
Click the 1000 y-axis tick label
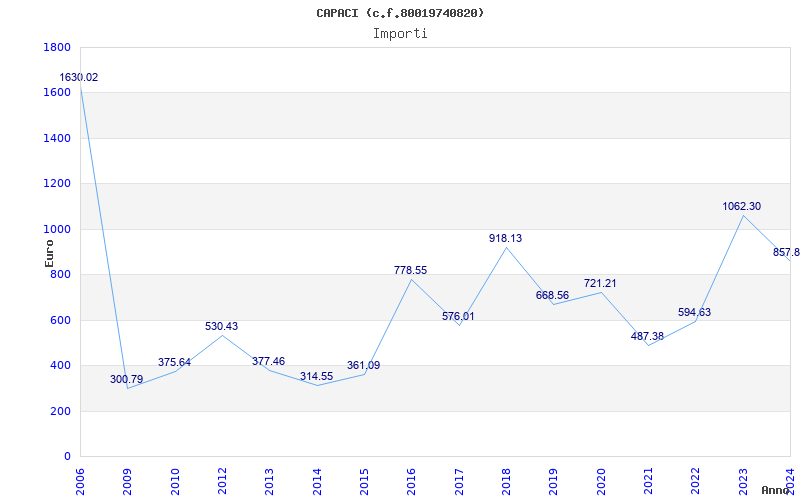[x=57, y=230]
